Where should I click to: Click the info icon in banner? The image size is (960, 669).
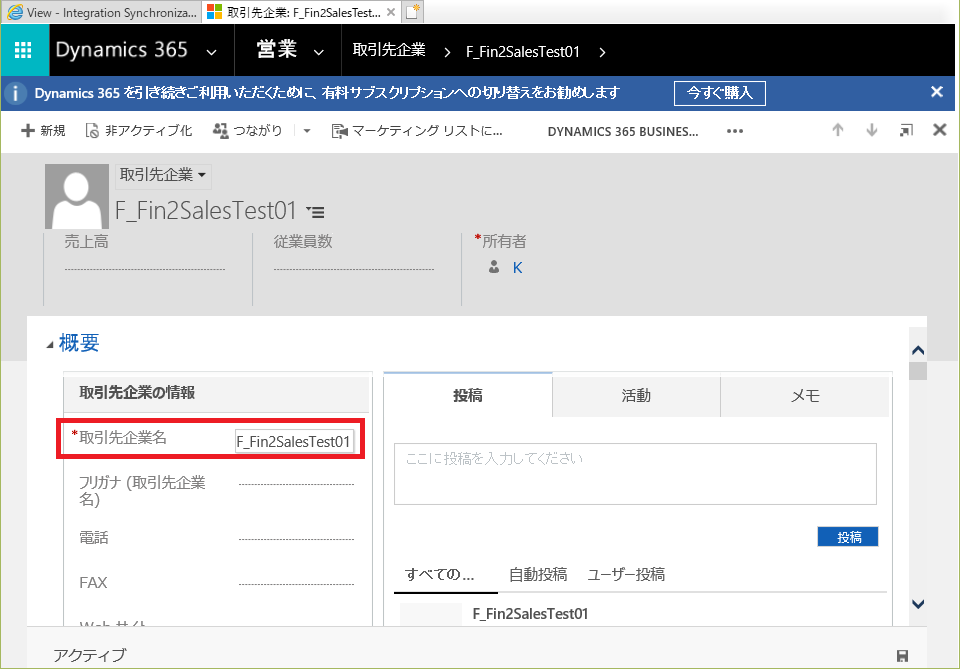click(15, 94)
